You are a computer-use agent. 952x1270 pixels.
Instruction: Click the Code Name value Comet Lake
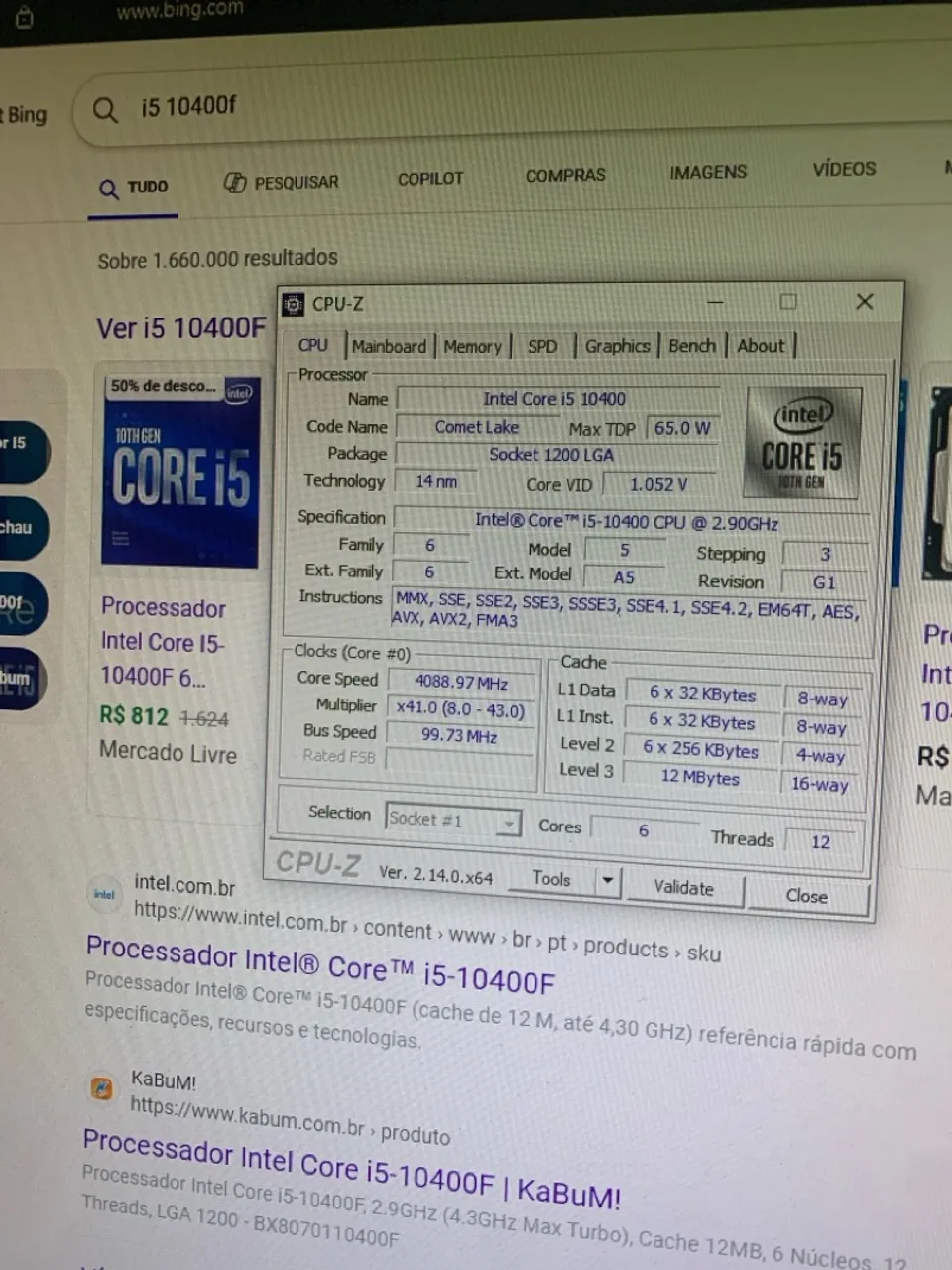(477, 427)
